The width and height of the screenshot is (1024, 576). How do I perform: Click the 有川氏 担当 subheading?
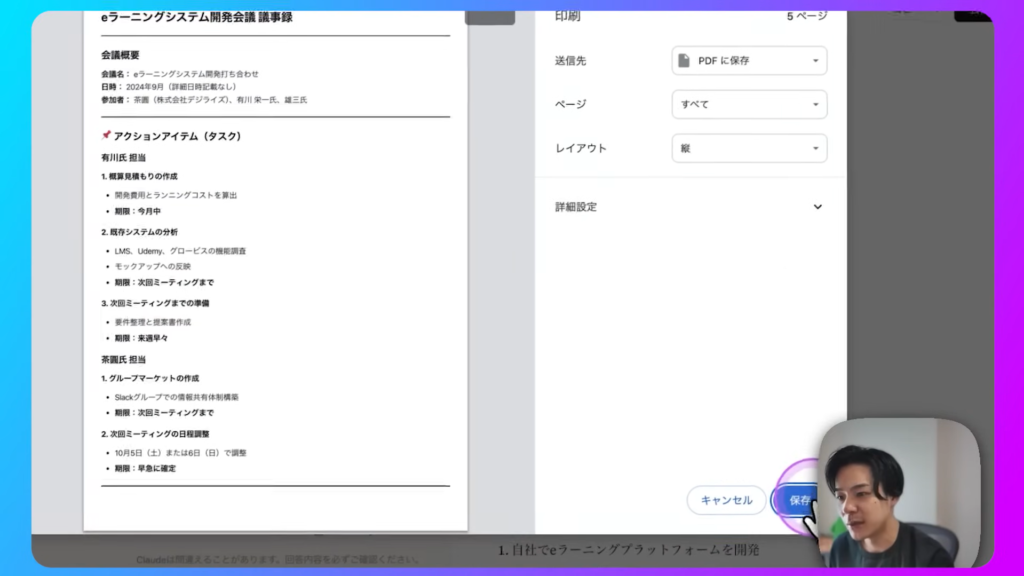[123, 157]
